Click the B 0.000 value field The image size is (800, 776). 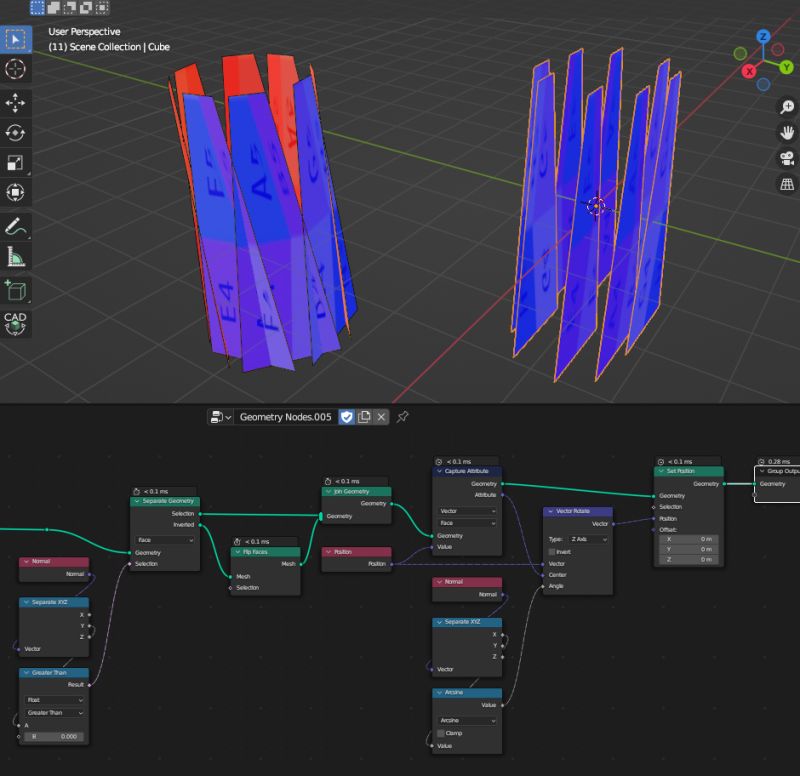click(x=54, y=736)
